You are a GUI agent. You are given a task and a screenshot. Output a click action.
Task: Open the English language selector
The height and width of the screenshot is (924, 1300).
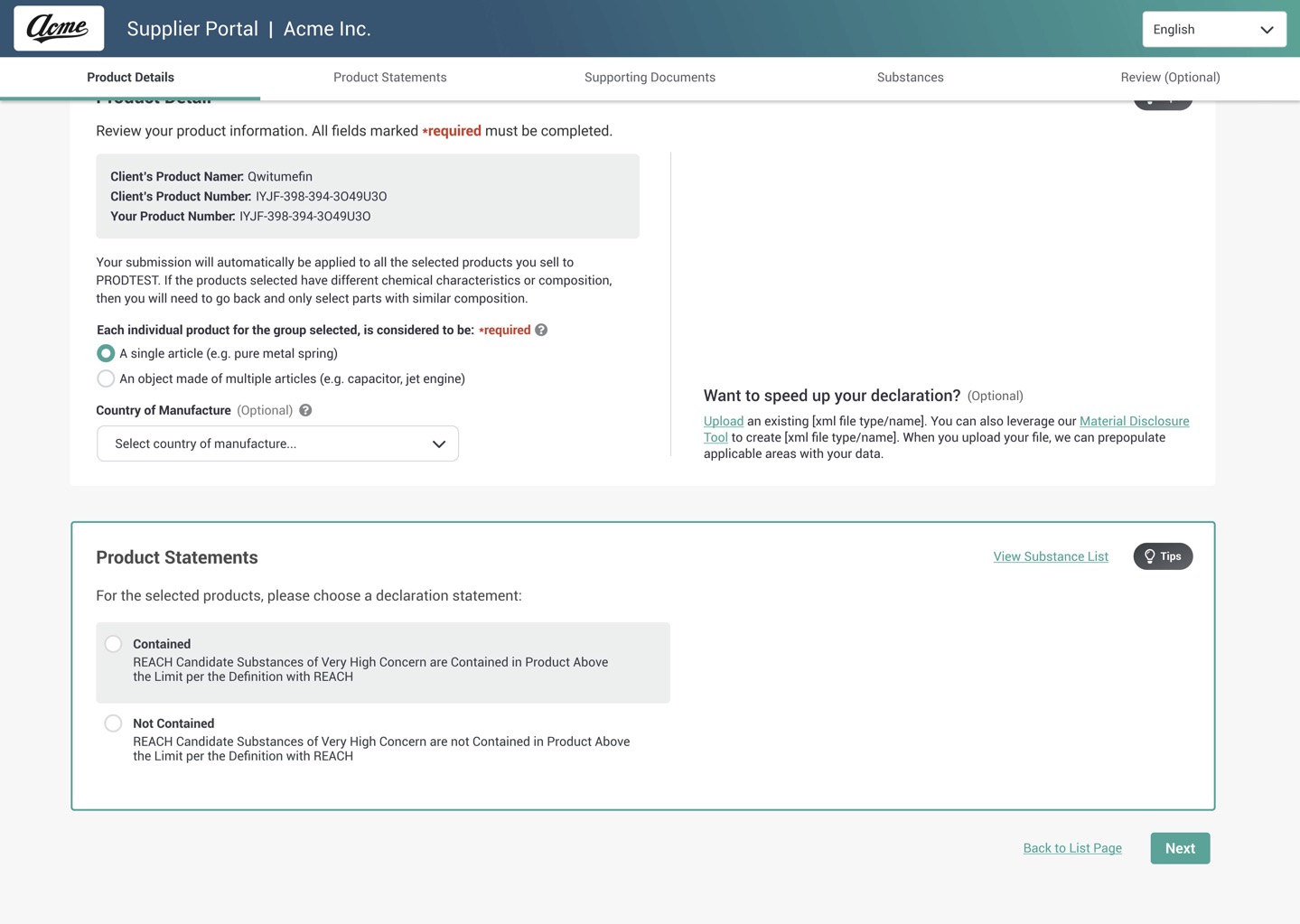coord(1213,29)
